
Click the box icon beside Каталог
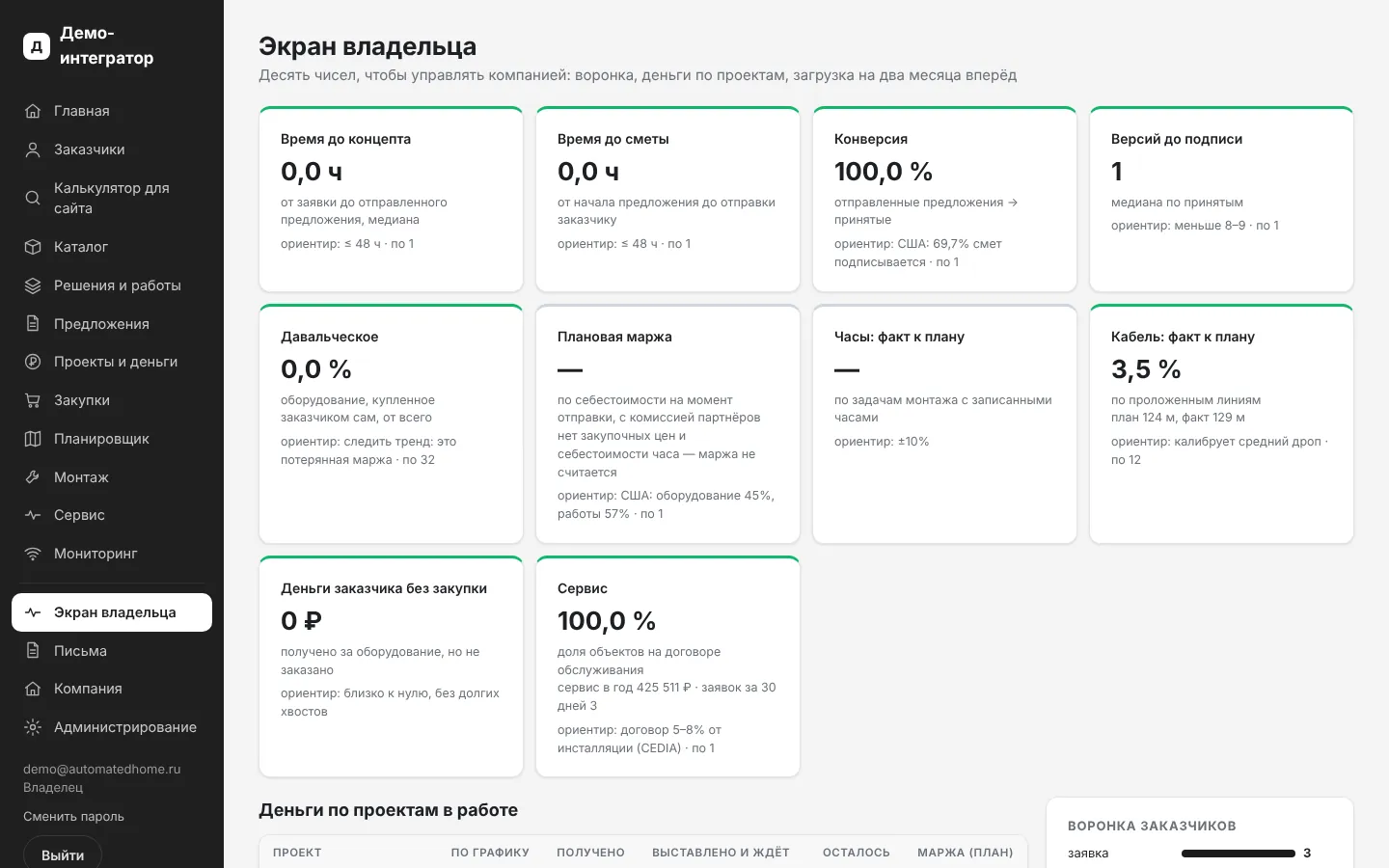33,247
